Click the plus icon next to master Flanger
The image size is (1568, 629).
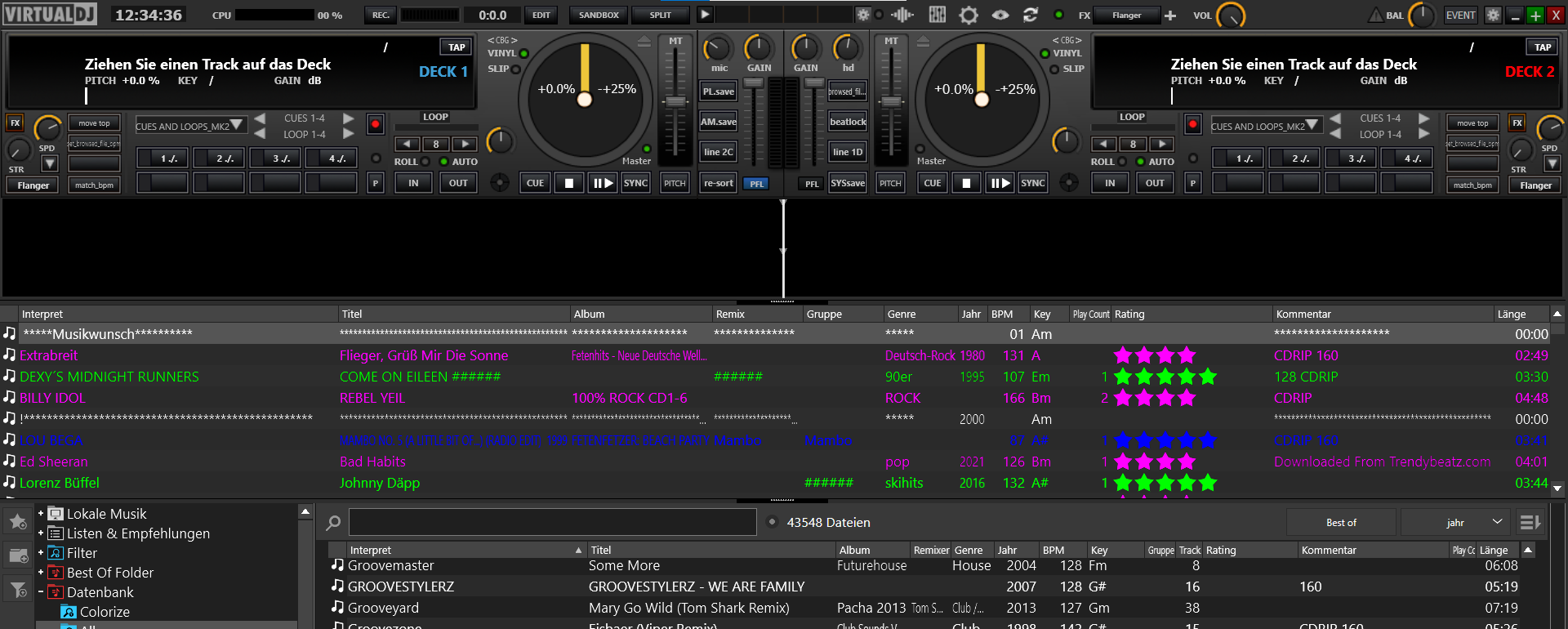click(1170, 16)
